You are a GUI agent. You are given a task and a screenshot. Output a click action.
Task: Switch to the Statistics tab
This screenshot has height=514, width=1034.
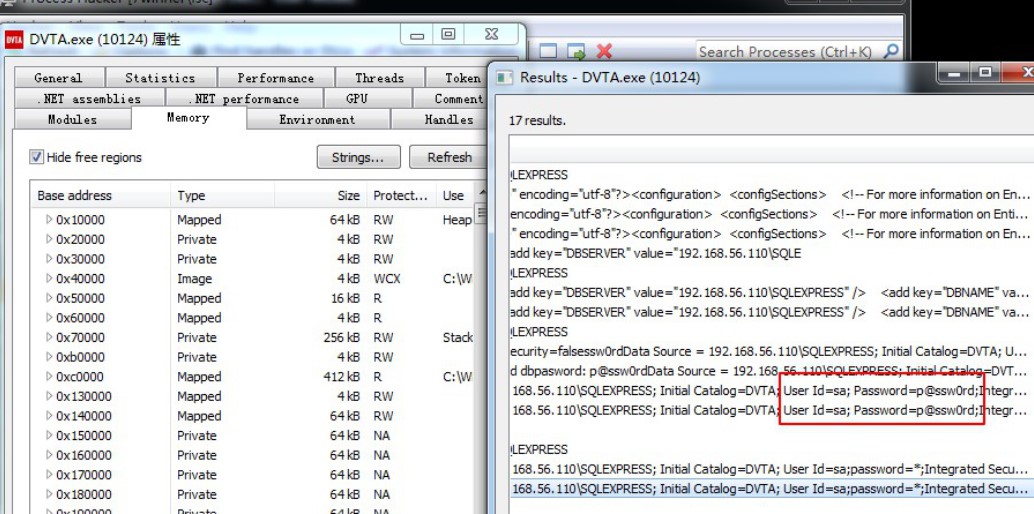[x=160, y=78]
